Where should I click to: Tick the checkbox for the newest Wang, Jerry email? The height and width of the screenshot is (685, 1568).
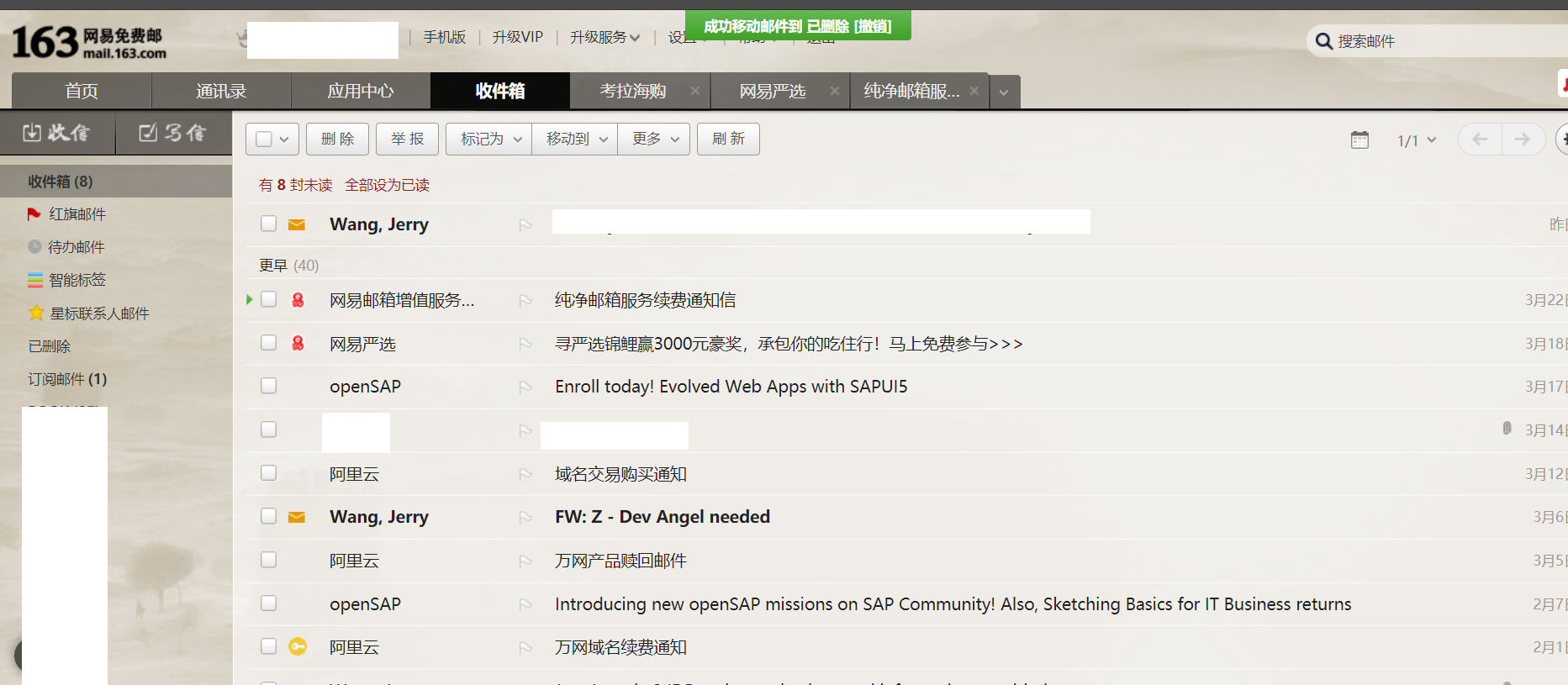(x=268, y=224)
